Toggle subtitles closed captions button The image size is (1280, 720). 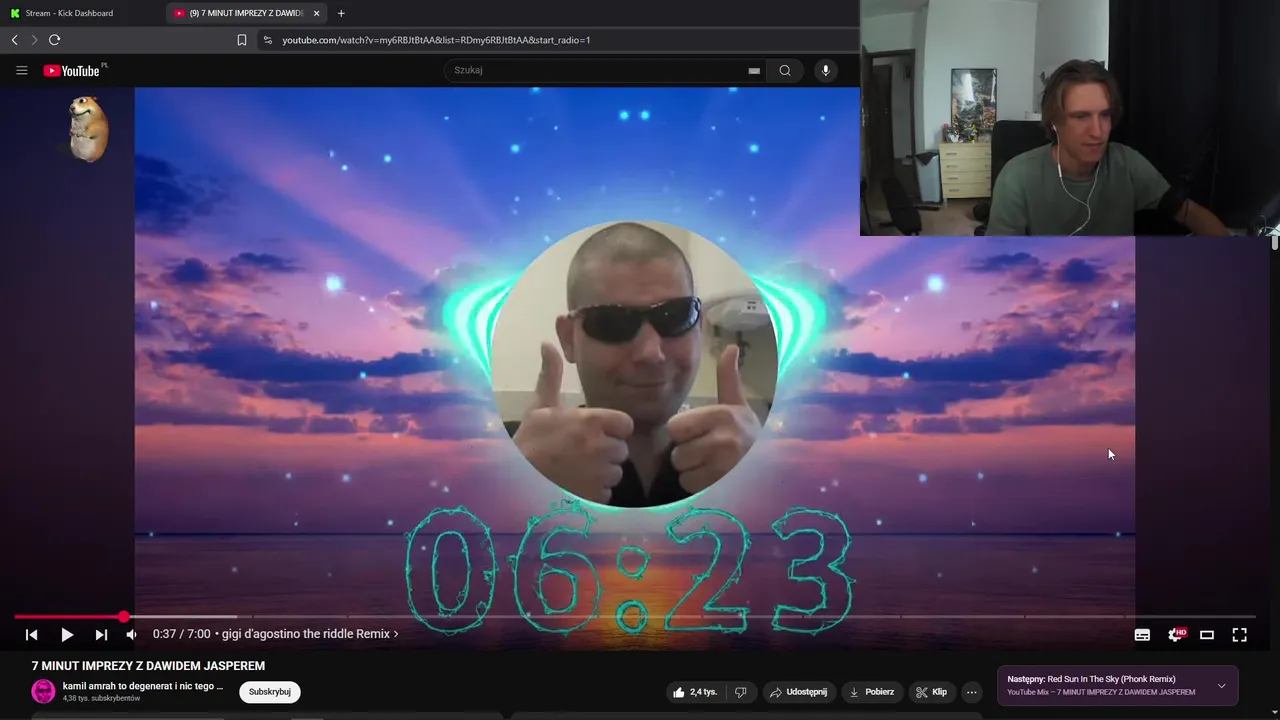pos(1142,635)
